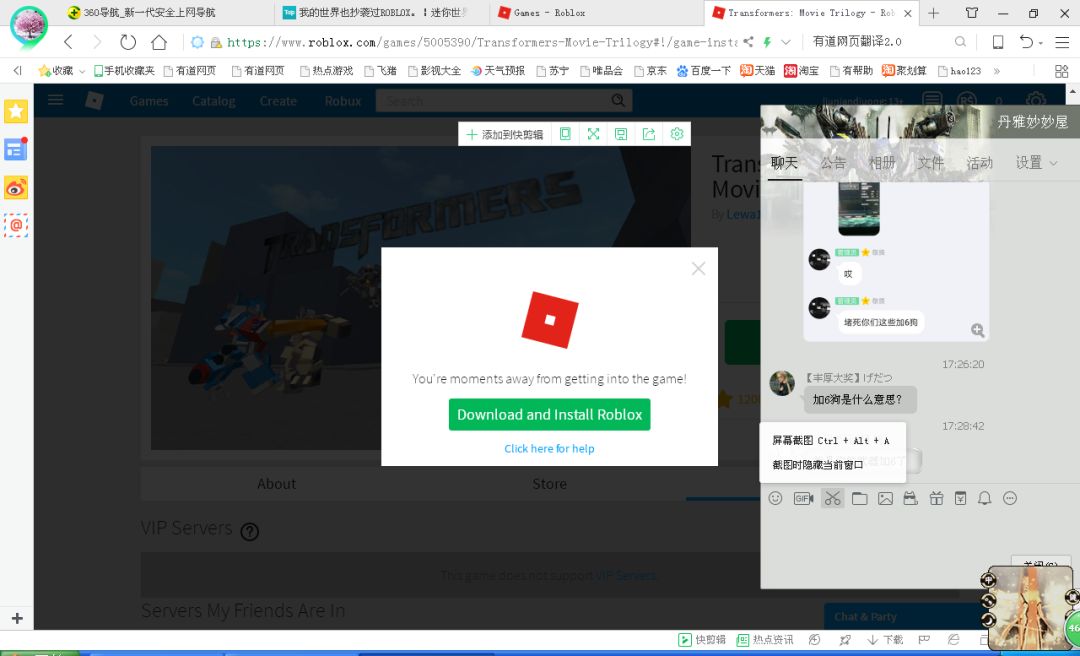Click 添加到快剪辑 button

[505, 134]
